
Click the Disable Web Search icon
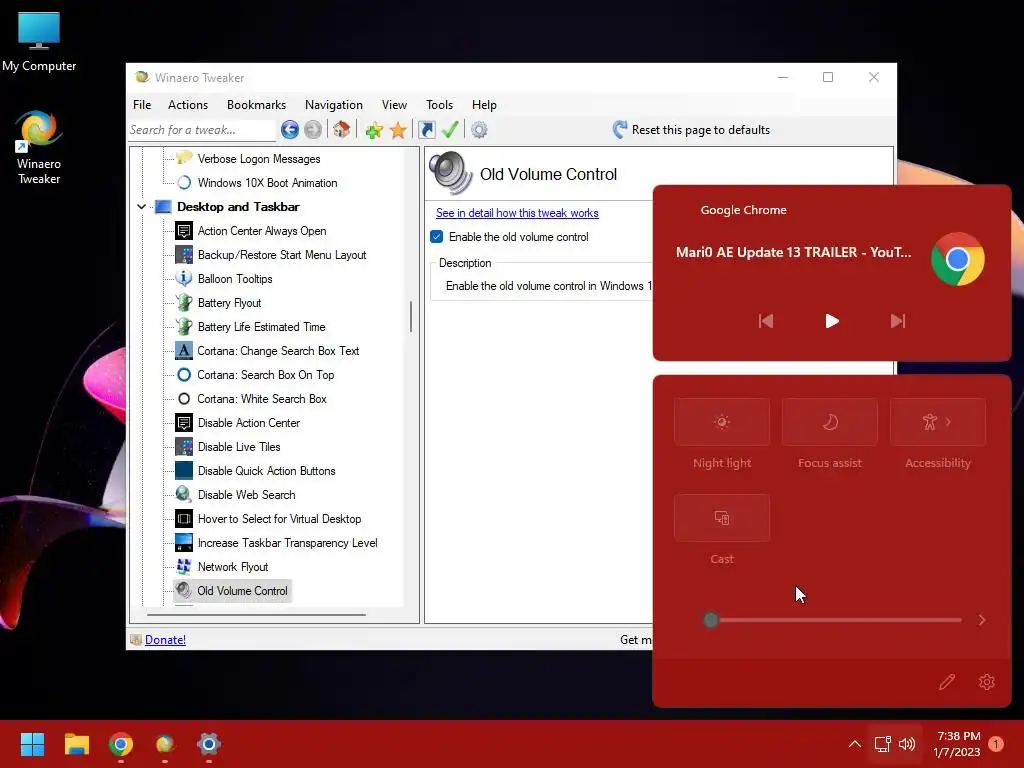pyautogui.click(x=184, y=494)
